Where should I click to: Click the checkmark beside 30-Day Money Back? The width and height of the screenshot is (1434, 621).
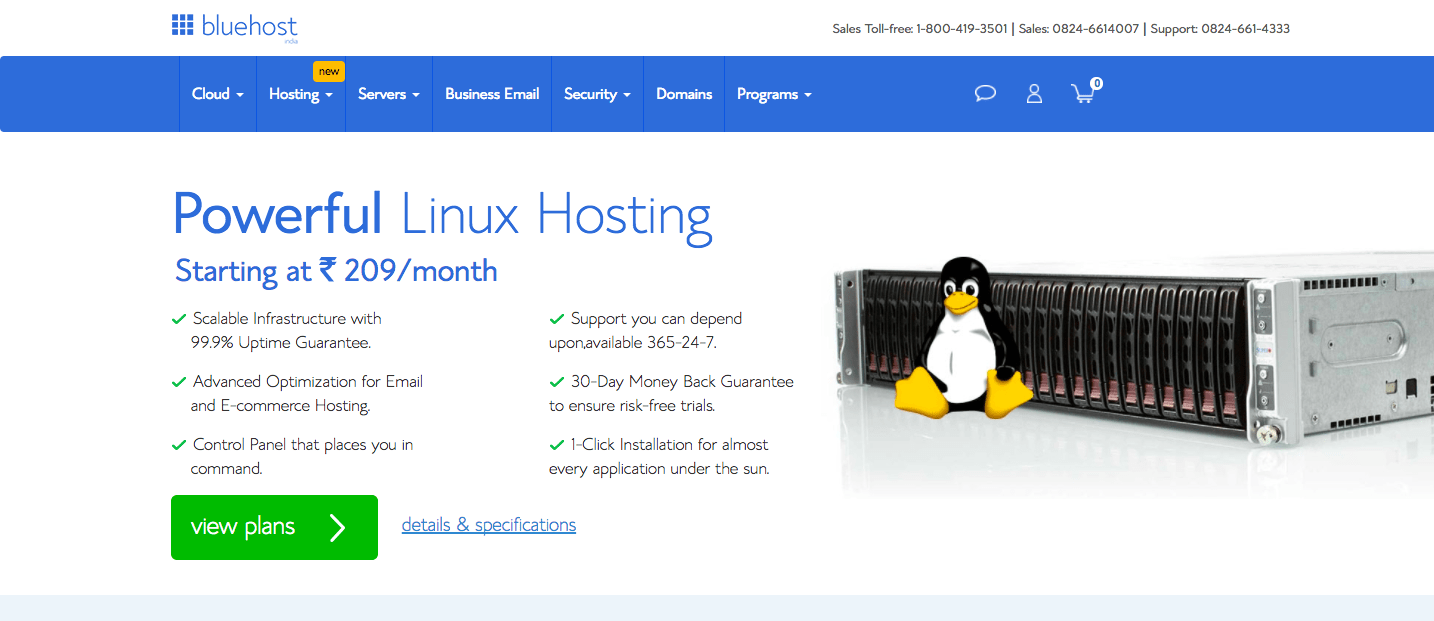[x=557, y=382]
